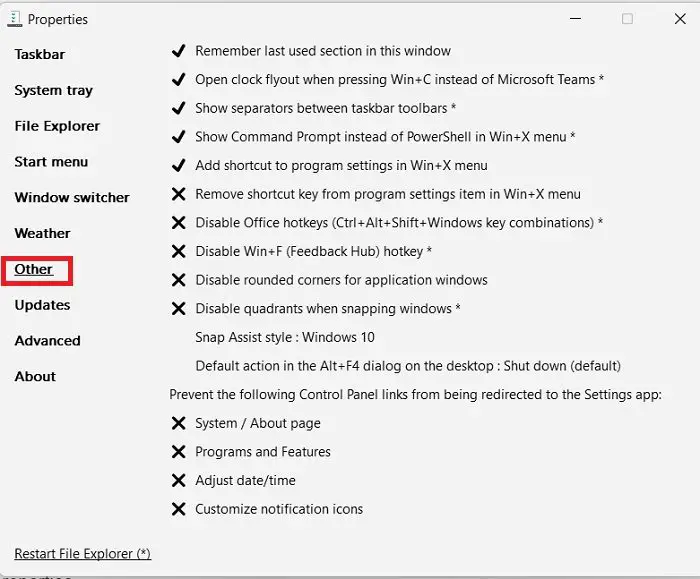Toggle checkmark for Remember last used section
Viewport: 700px width, 579px height.
click(179, 51)
